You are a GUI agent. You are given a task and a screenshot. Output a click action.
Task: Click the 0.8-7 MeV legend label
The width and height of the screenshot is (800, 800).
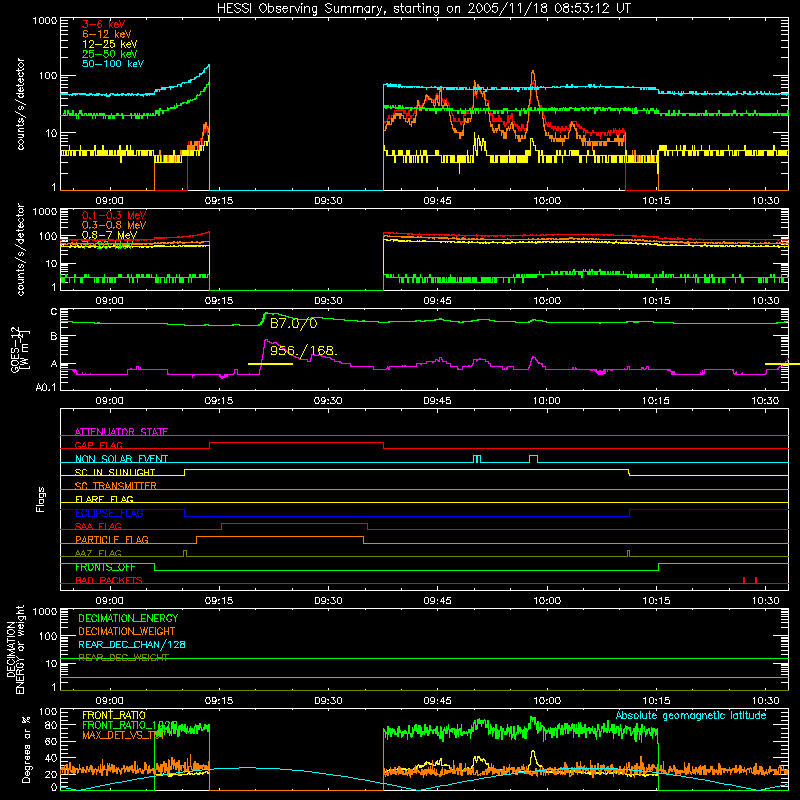tap(109, 235)
